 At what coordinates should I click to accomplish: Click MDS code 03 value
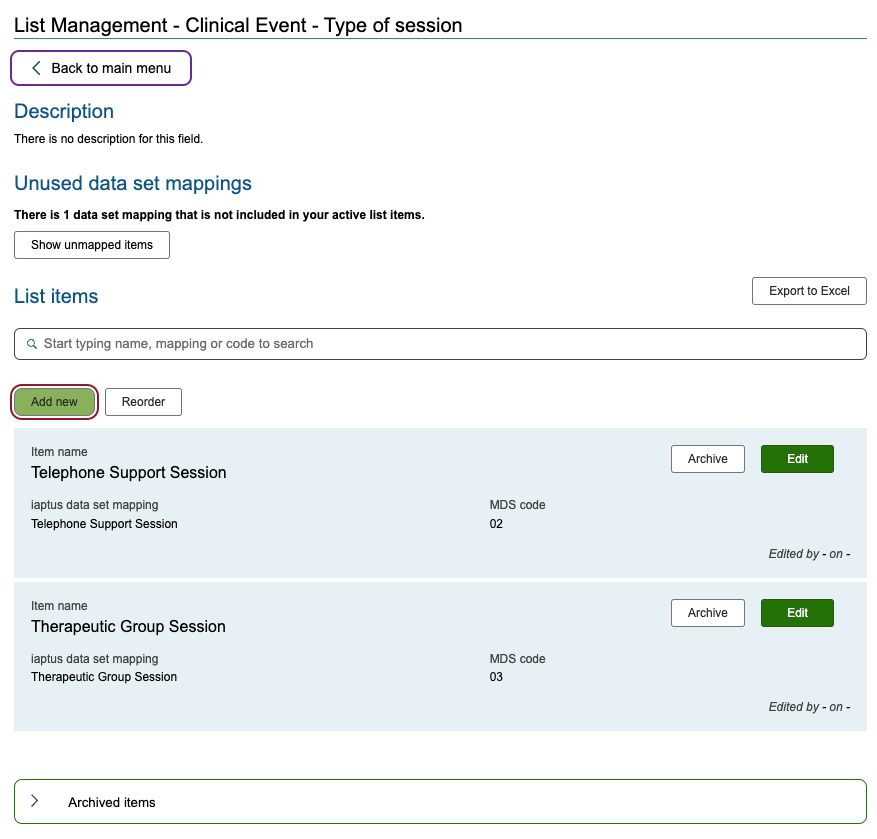tap(496, 677)
